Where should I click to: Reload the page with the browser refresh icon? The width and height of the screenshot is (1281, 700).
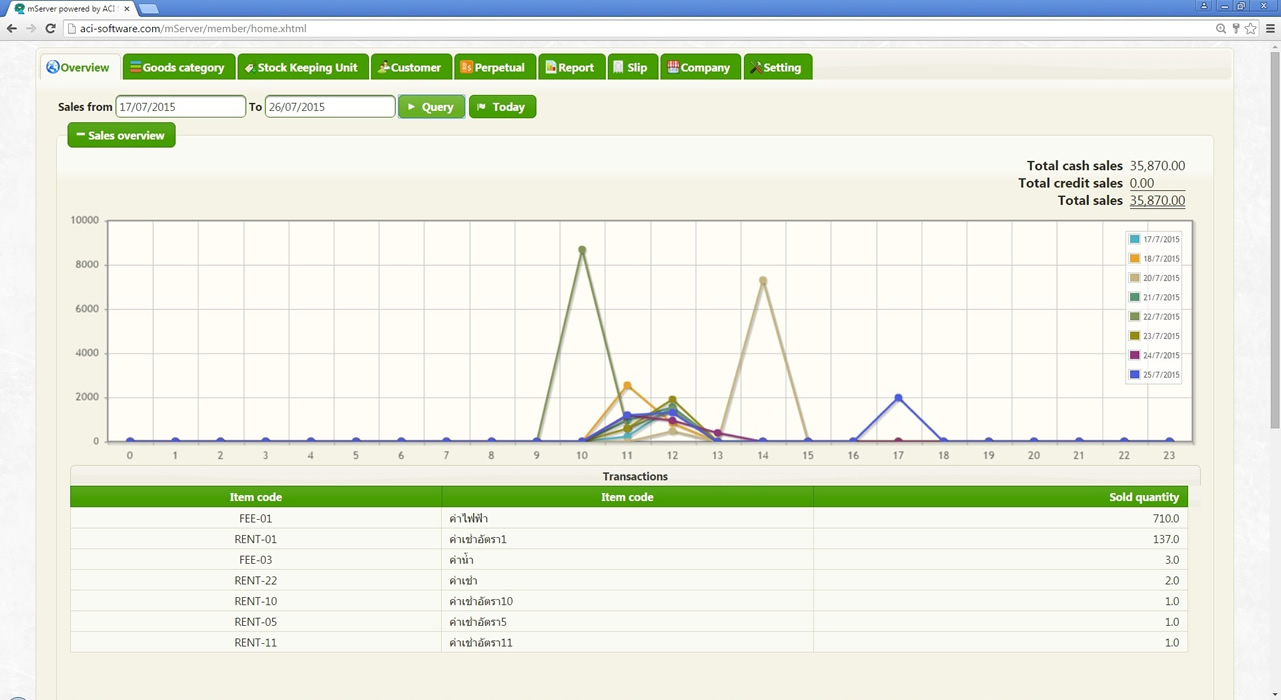pos(51,28)
